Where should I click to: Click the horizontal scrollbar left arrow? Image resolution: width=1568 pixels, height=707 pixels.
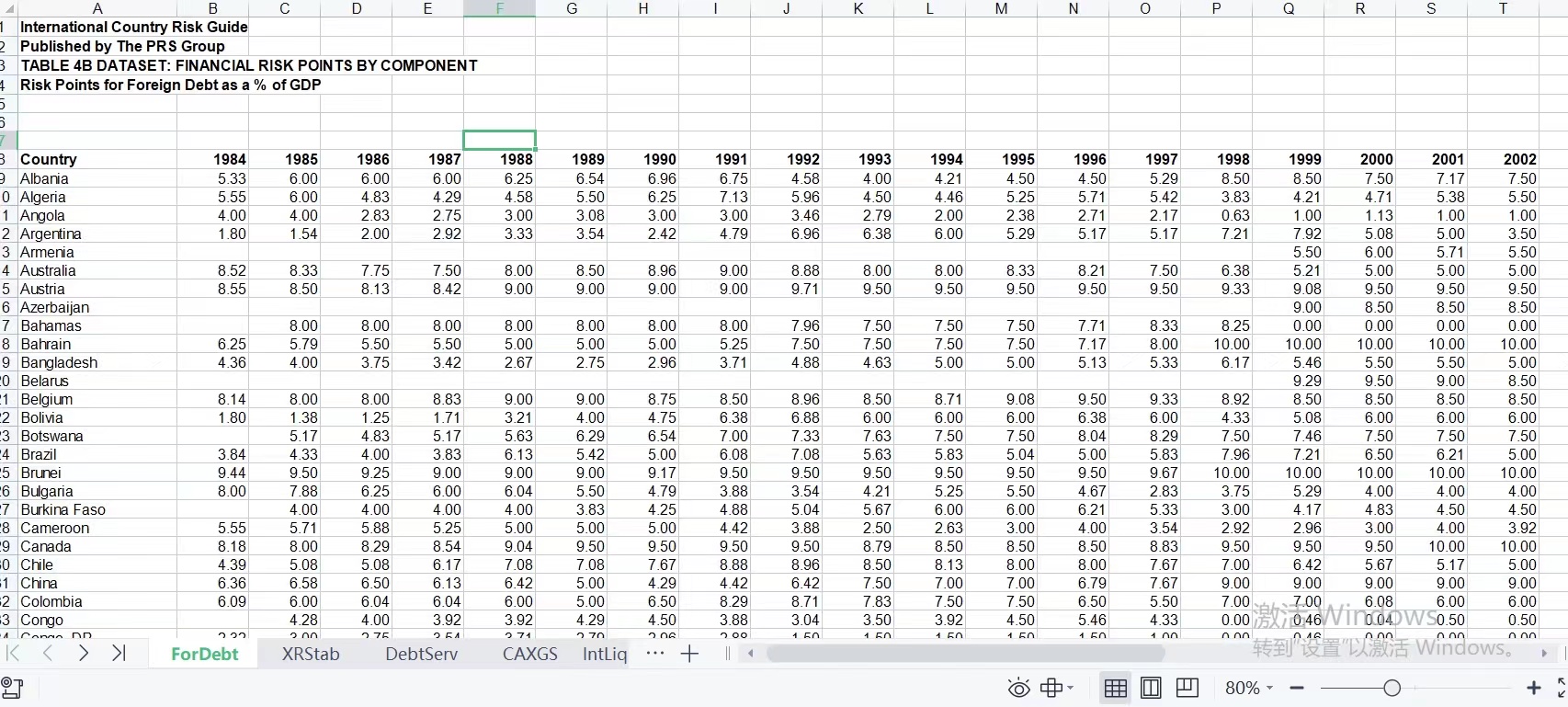pos(751,654)
